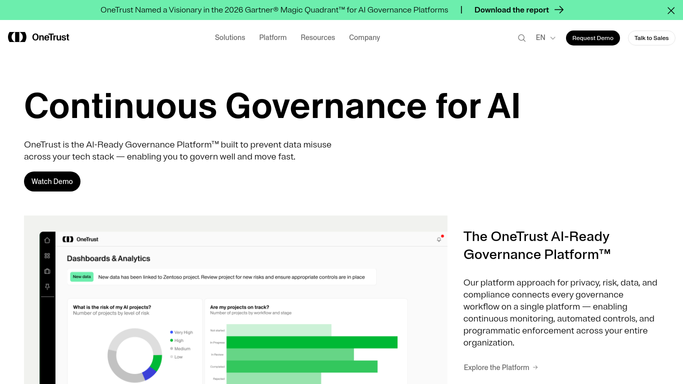This screenshot has height=384, width=683.
Task: Click the 'Are my projects on track?' title
Action: pos(240,307)
